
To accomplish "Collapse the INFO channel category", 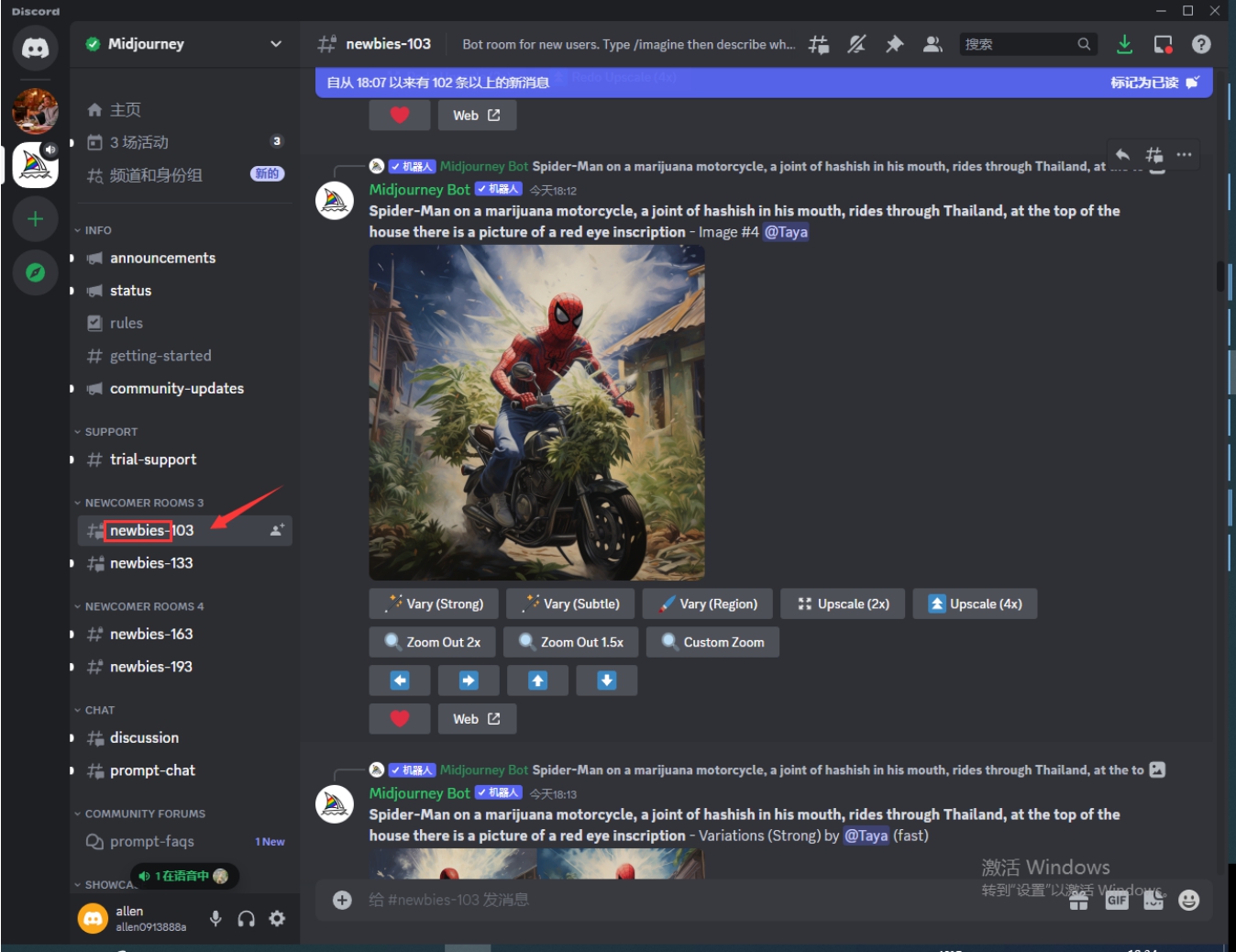I will tap(97, 230).
